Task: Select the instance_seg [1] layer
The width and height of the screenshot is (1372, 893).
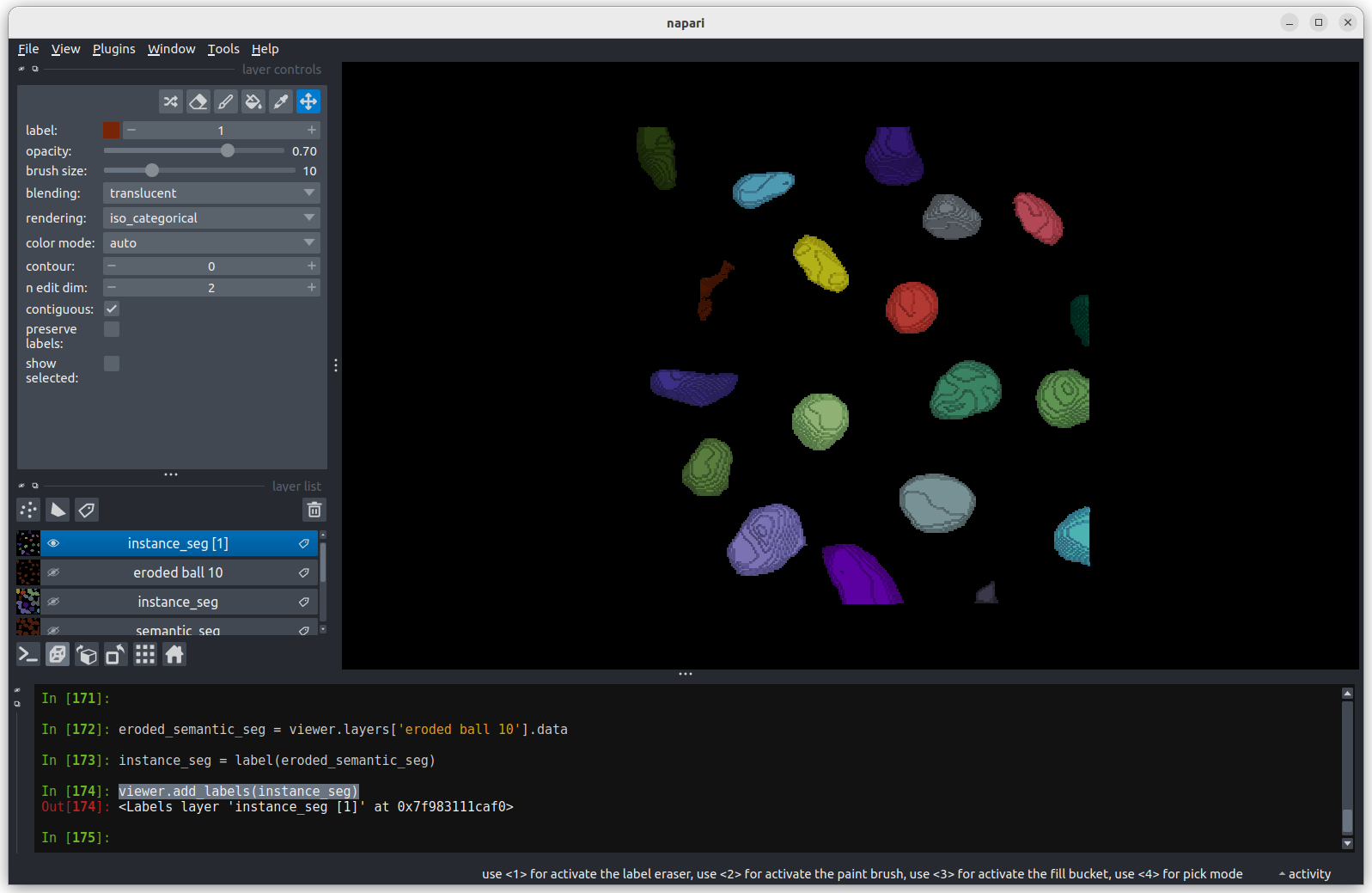Action: 178,543
